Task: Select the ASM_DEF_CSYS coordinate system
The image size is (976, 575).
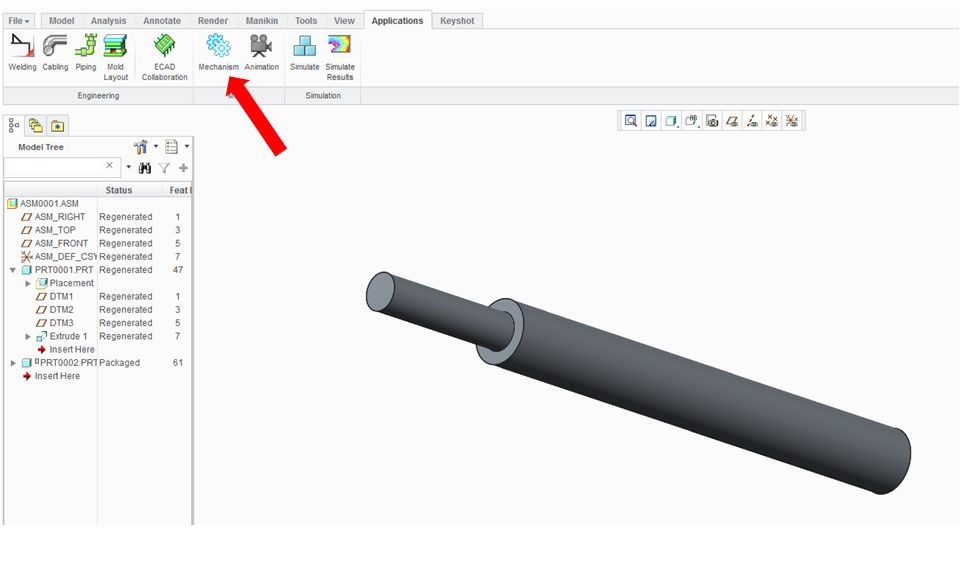Action: pyautogui.click(x=65, y=256)
